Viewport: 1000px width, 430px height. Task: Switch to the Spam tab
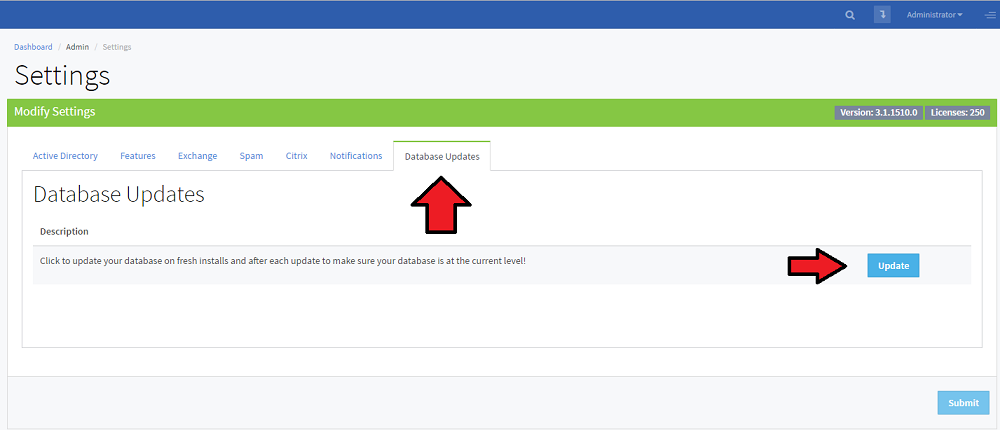251,156
